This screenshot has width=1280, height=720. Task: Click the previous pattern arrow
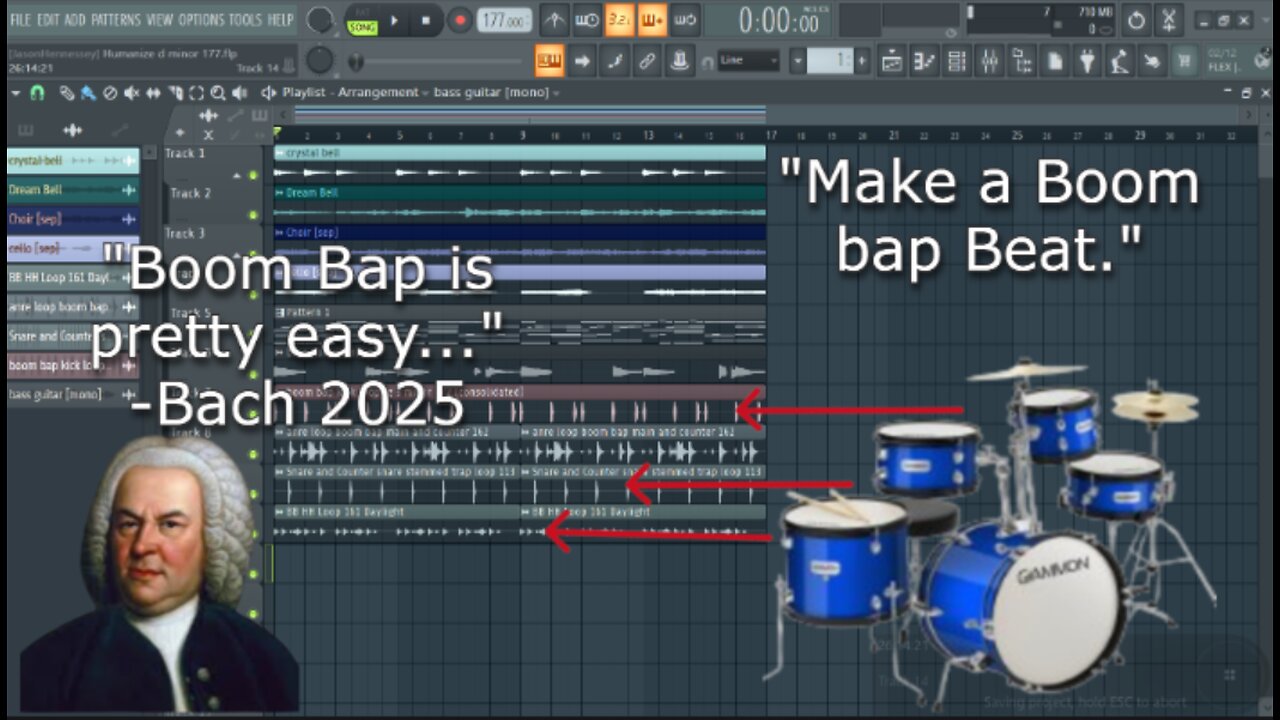797,61
